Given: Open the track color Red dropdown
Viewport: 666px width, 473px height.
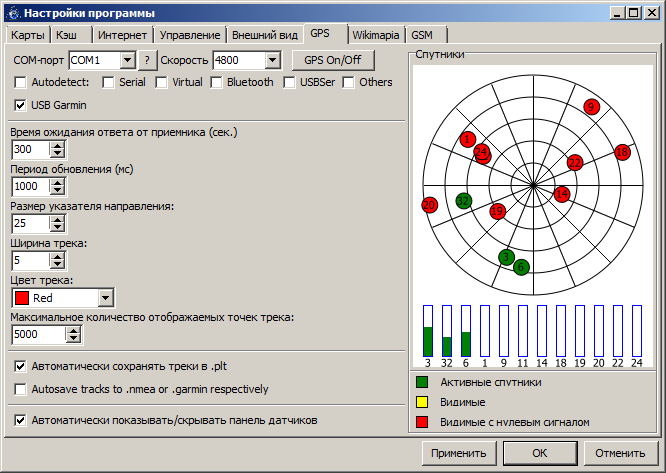Looking at the screenshot, I should click(x=105, y=298).
